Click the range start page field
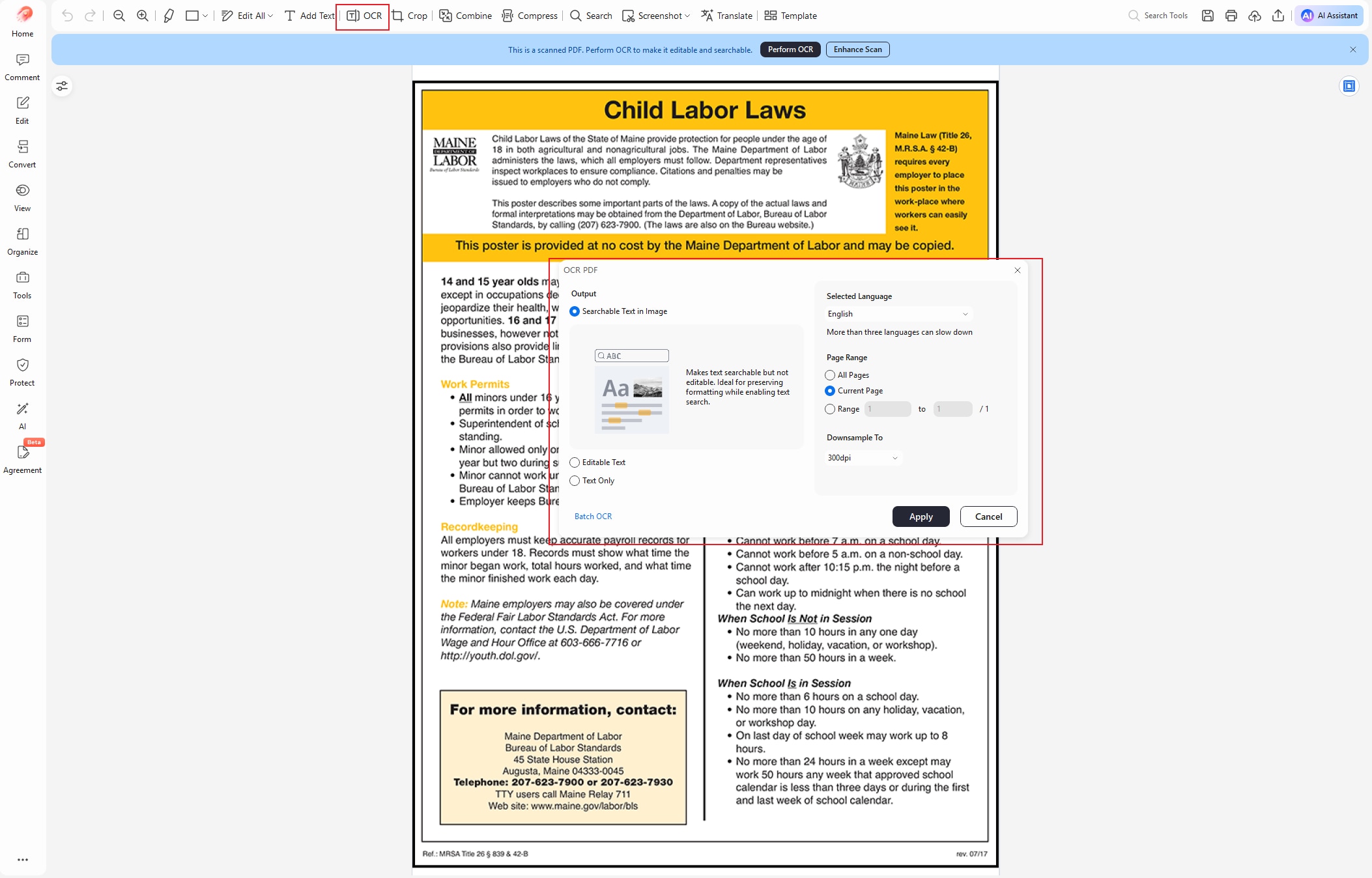 point(887,409)
